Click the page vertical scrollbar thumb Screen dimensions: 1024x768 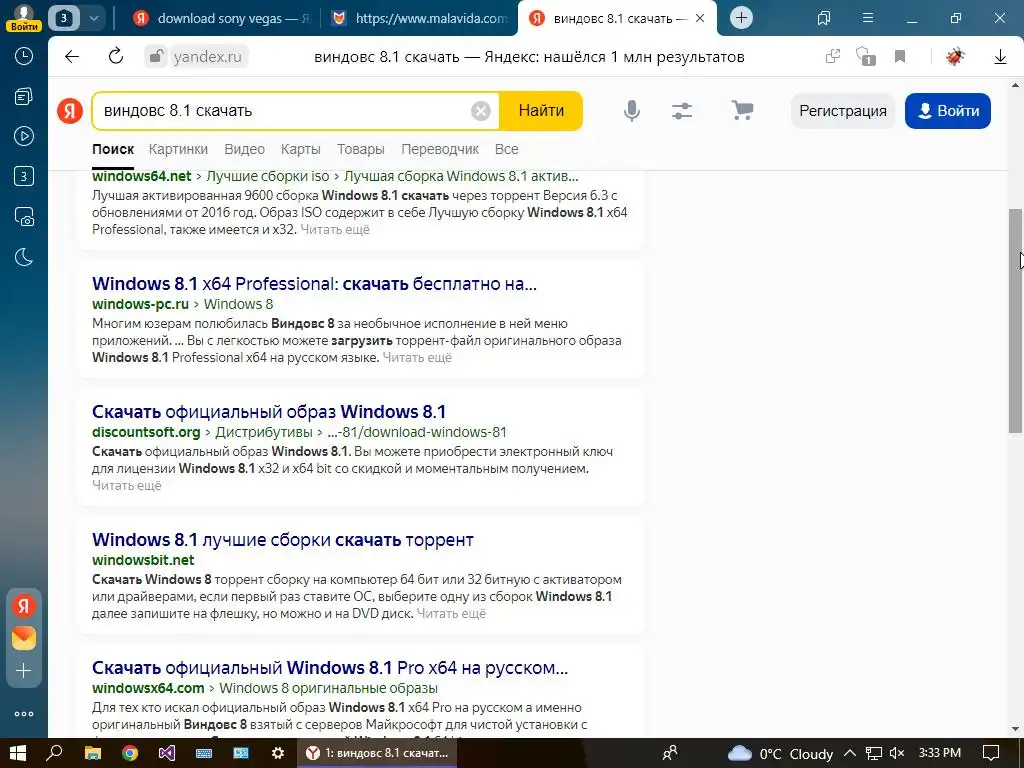pyautogui.click(x=1016, y=320)
